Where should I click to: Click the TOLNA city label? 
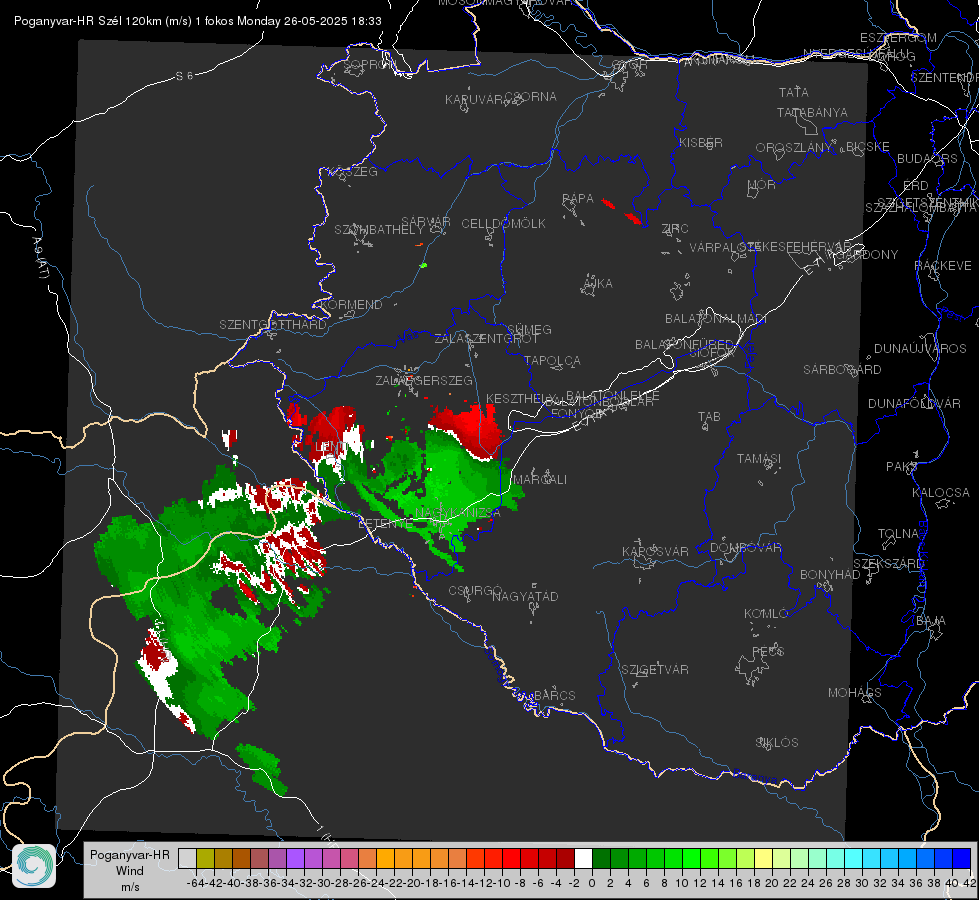[x=898, y=534]
